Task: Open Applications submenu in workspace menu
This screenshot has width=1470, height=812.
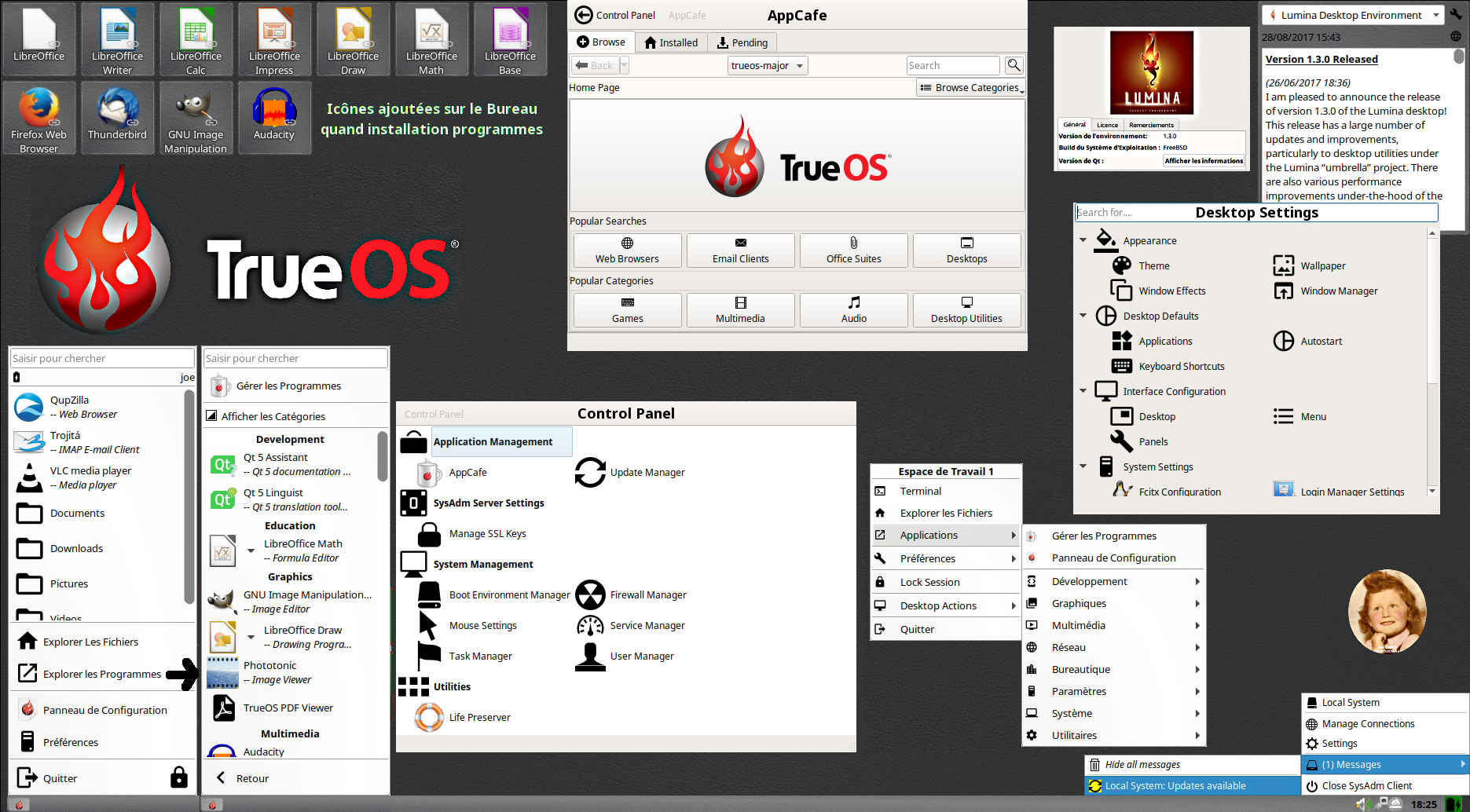Action: click(945, 536)
